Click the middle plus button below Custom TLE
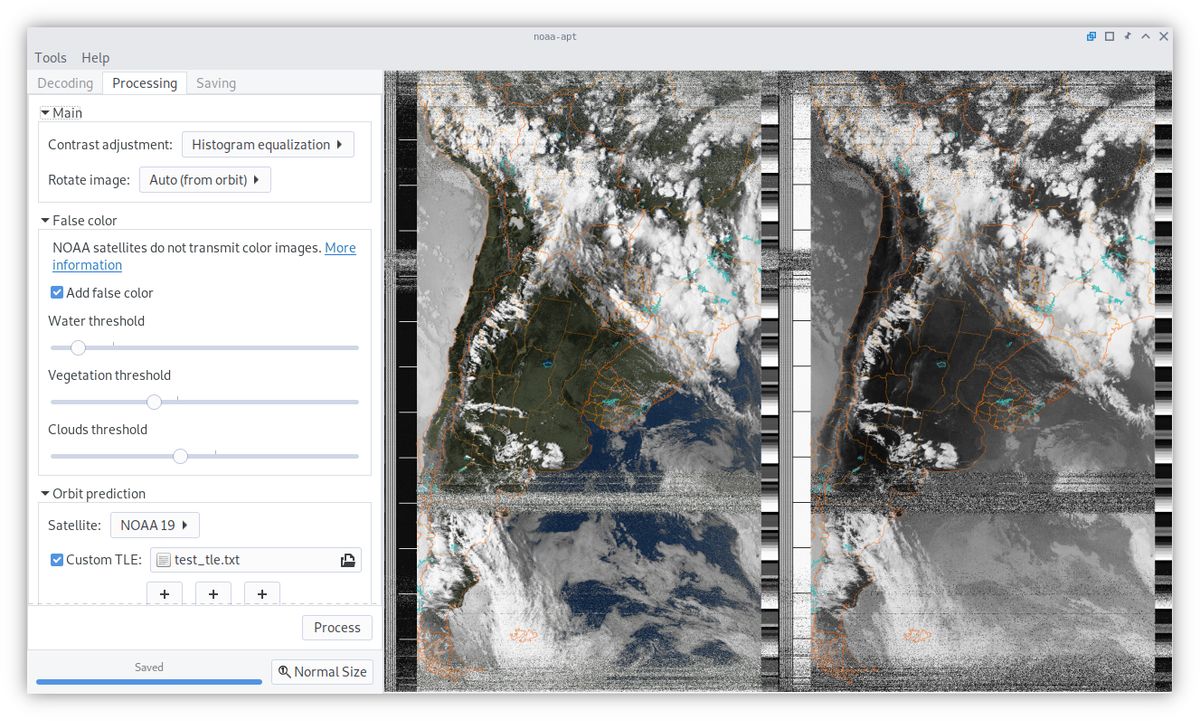The width and height of the screenshot is (1200, 721). pyautogui.click(x=213, y=594)
